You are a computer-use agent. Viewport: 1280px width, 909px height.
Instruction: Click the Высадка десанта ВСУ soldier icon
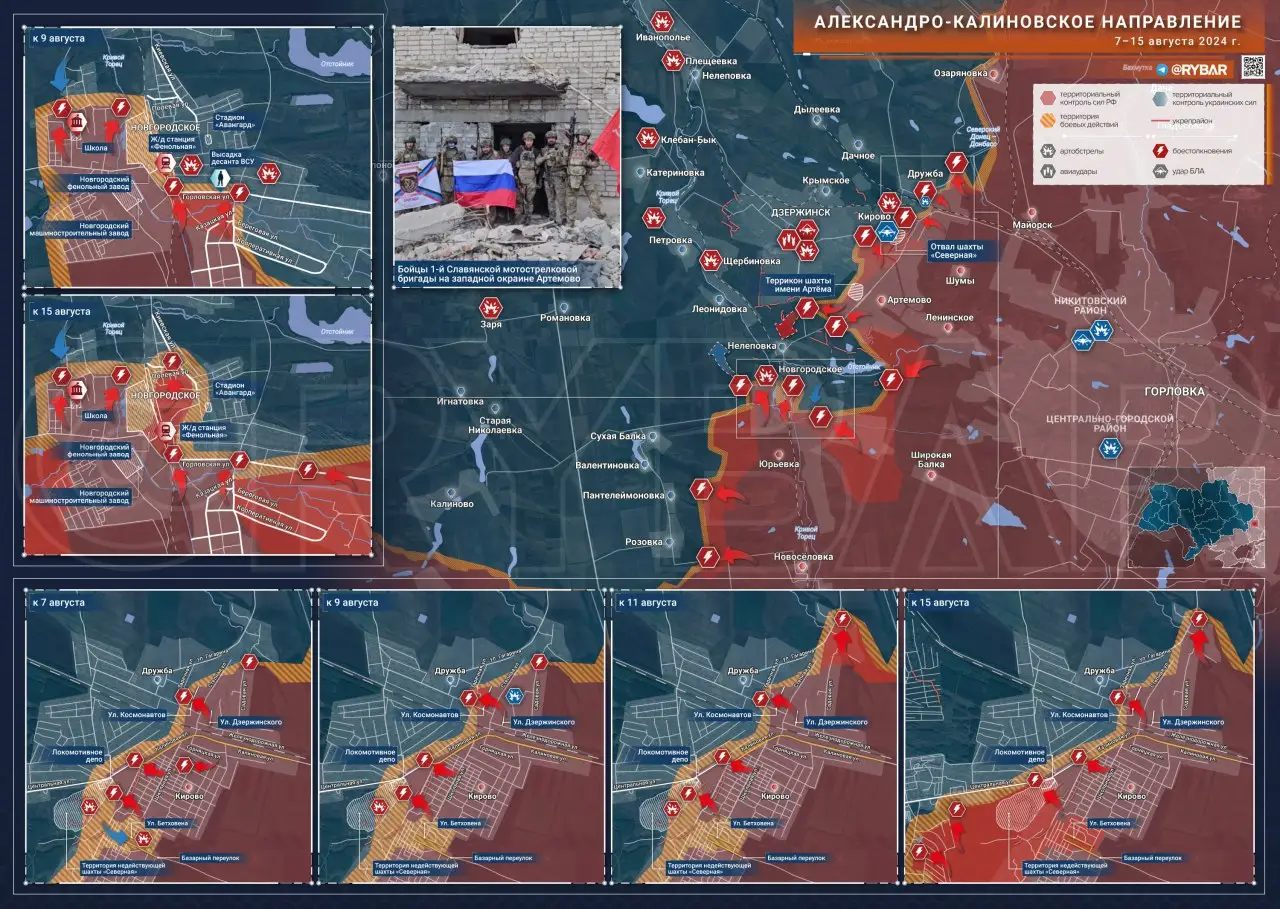click(221, 174)
